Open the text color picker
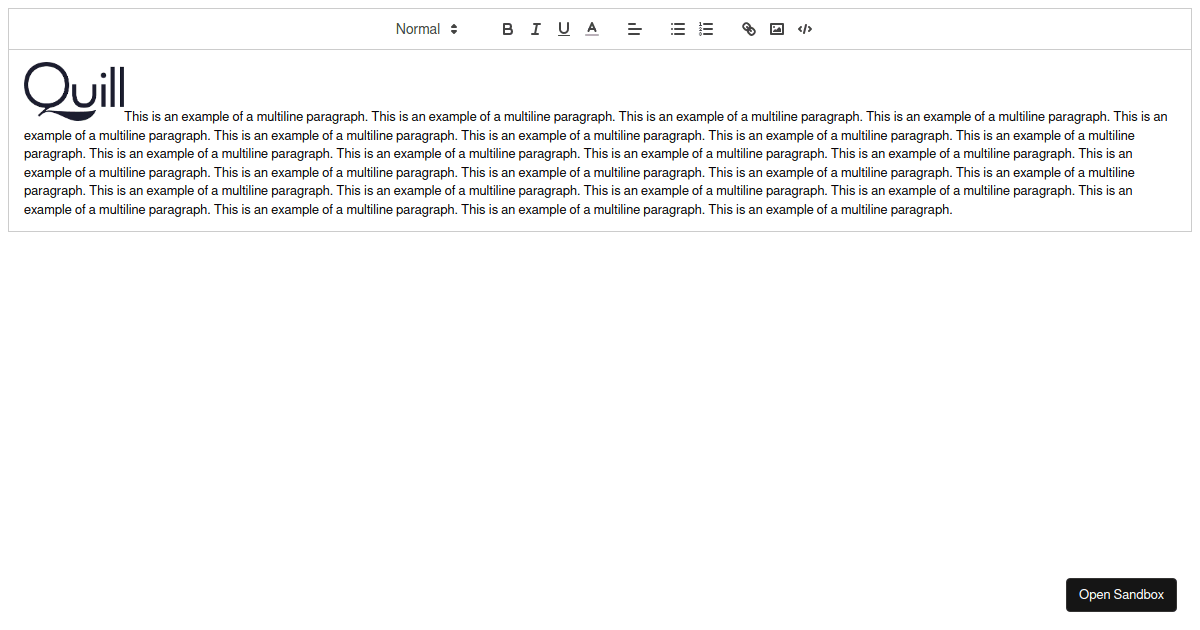Viewport: 1200px width, 630px height. click(x=591, y=29)
